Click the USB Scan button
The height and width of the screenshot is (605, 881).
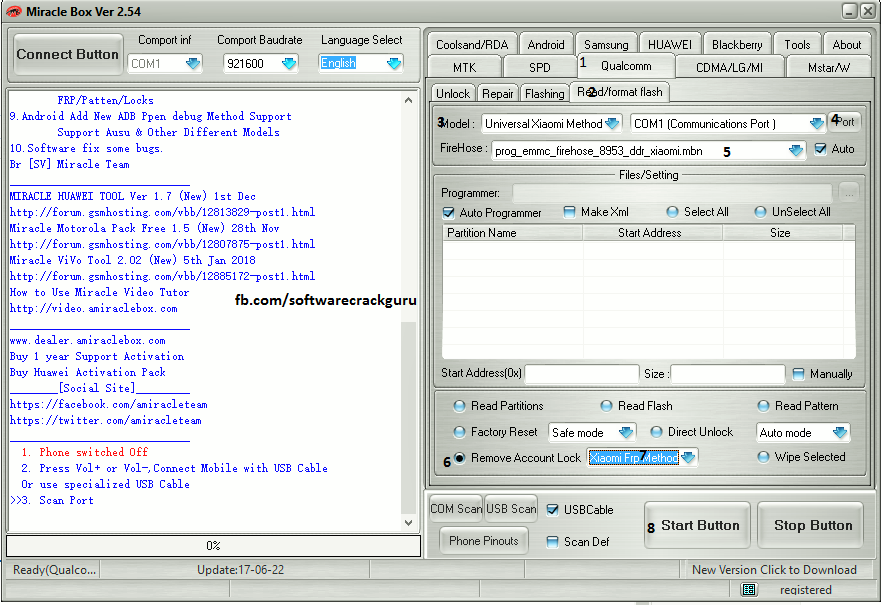511,509
